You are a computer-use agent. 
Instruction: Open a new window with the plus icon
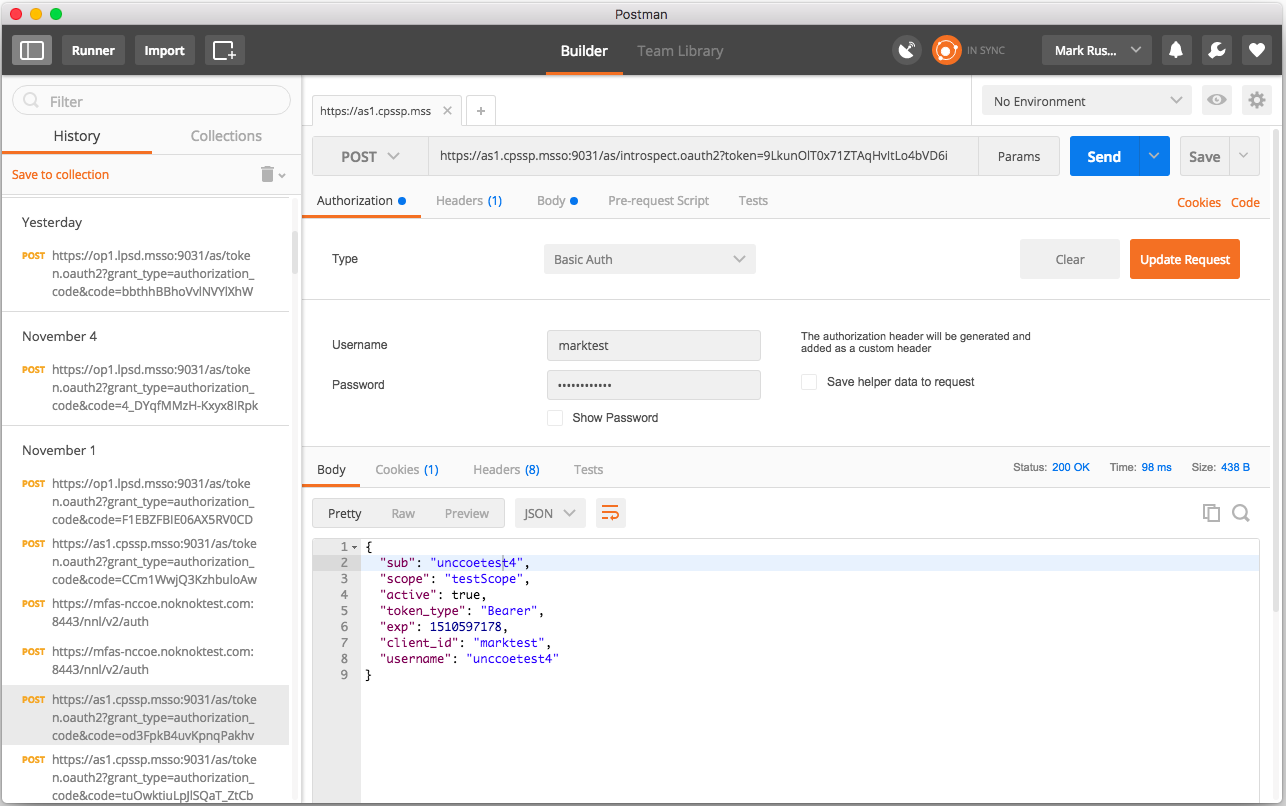click(225, 50)
